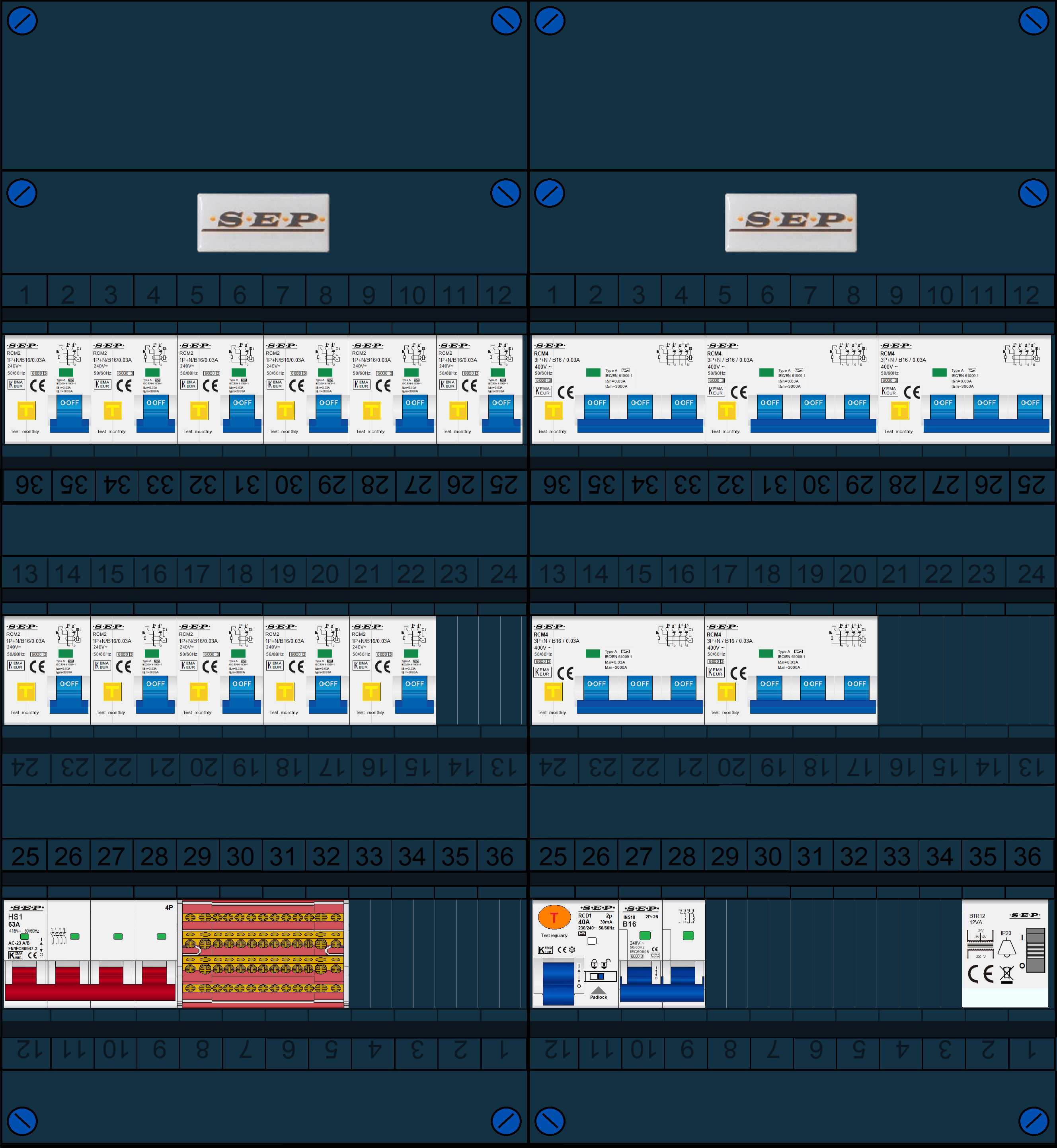Toggle right-panel RCM4 O-OFF bar at slots 9-12
The height and width of the screenshot is (1148, 1057).
pos(987,413)
